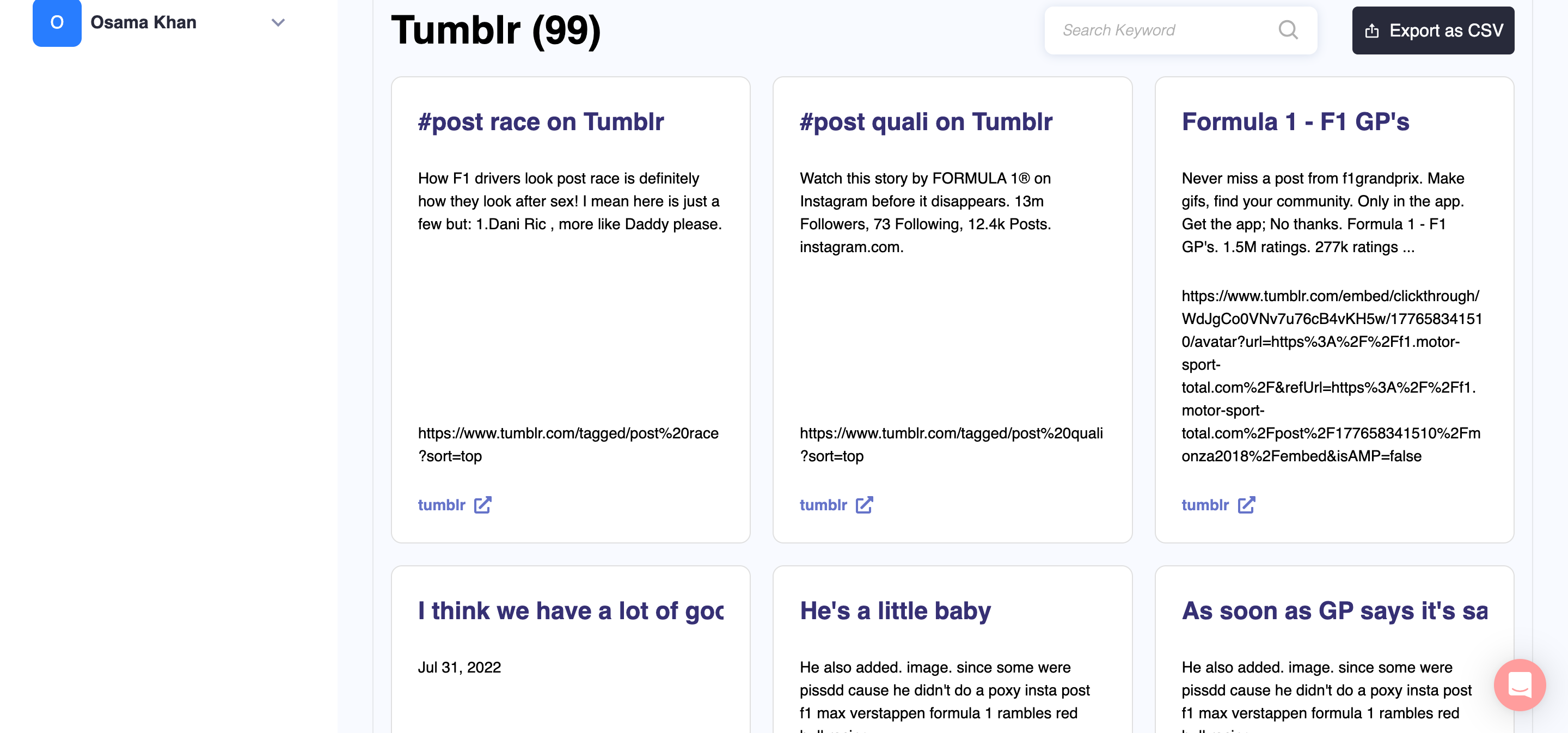Click the 'I think we have a lot' title
Viewport: 1568px width, 733px height.
tap(571, 610)
